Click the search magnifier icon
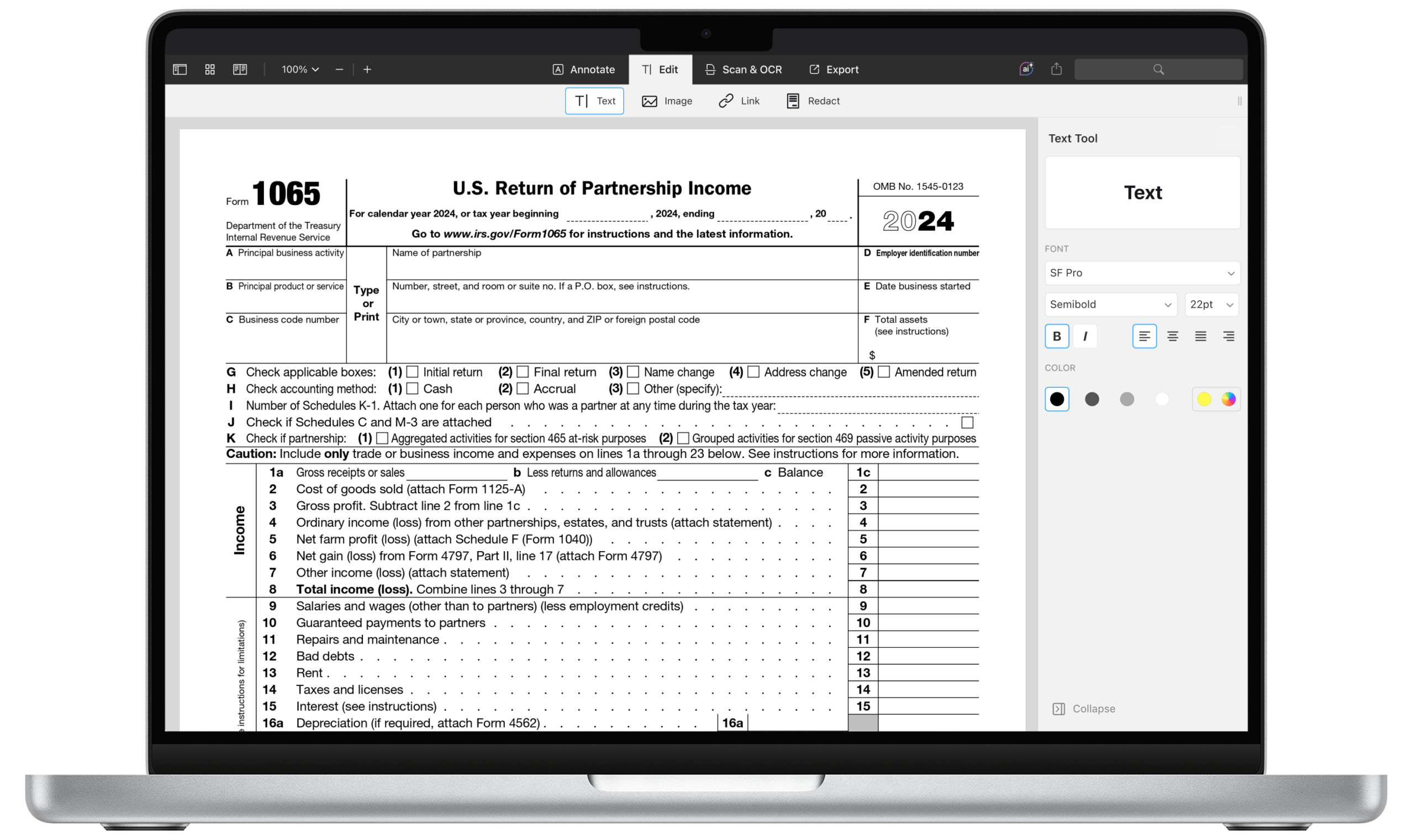The width and height of the screenshot is (1414, 840). click(1159, 70)
